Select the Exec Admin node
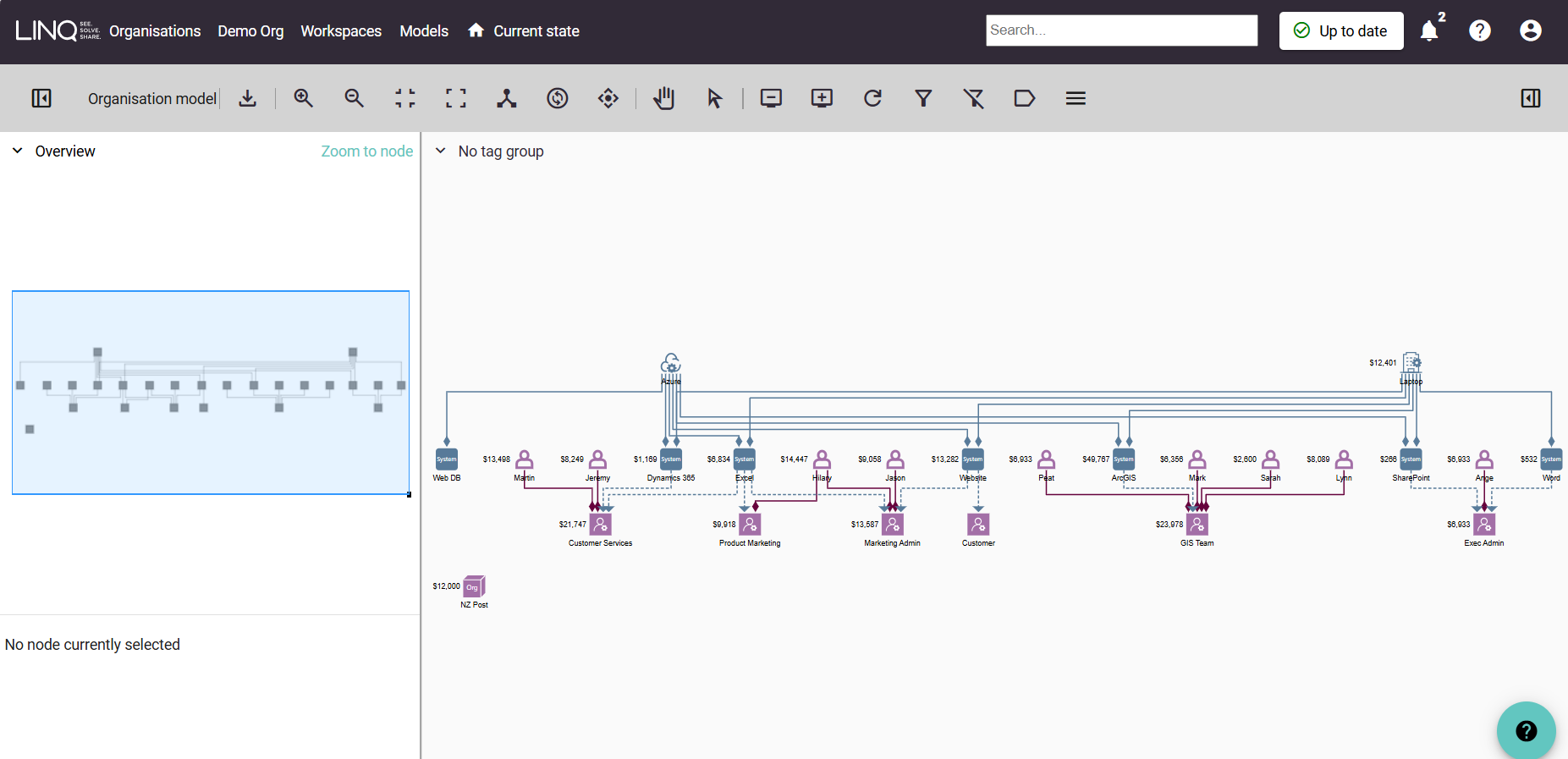This screenshot has height=759, width=1568. point(1484,525)
